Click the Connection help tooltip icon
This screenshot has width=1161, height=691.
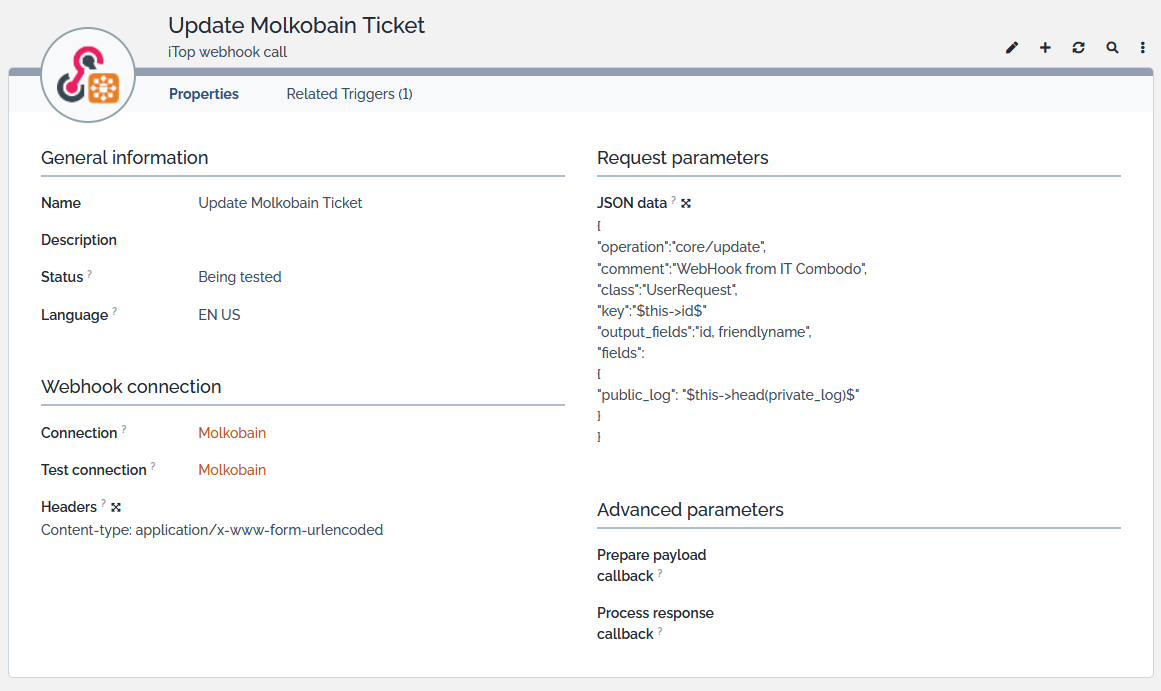coord(124,430)
